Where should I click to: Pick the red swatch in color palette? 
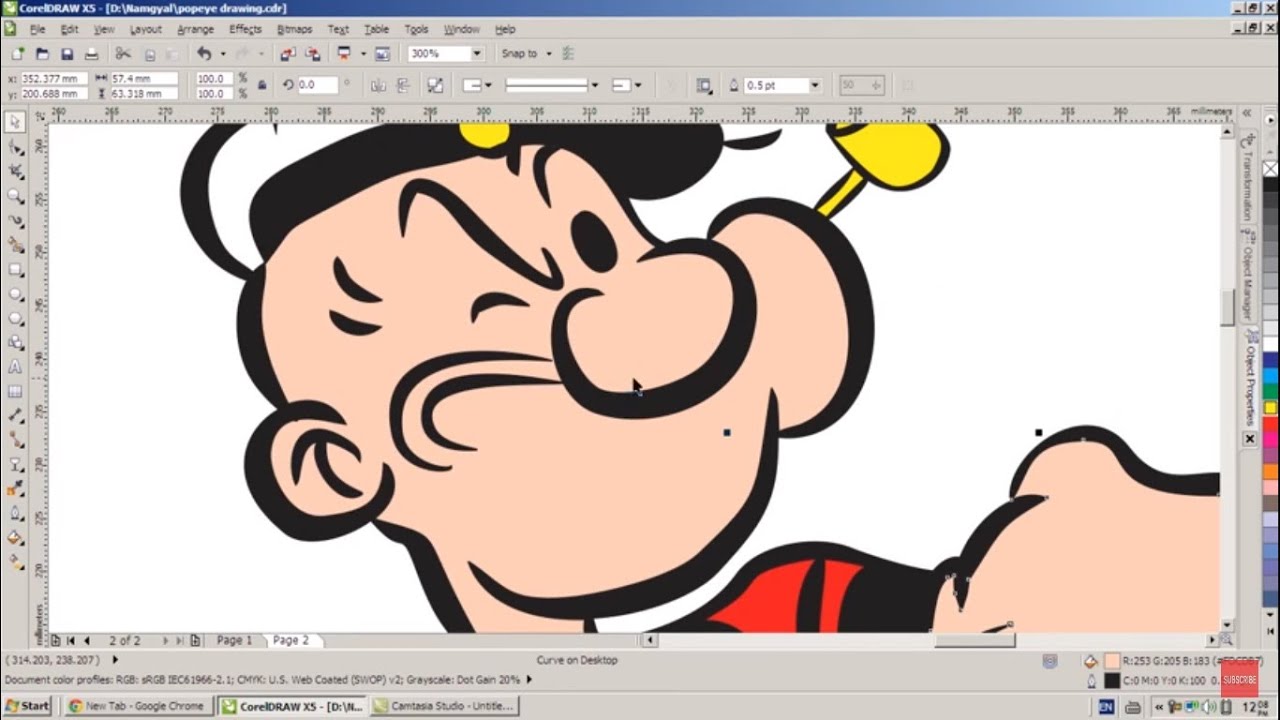pyautogui.click(x=1270, y=422)
